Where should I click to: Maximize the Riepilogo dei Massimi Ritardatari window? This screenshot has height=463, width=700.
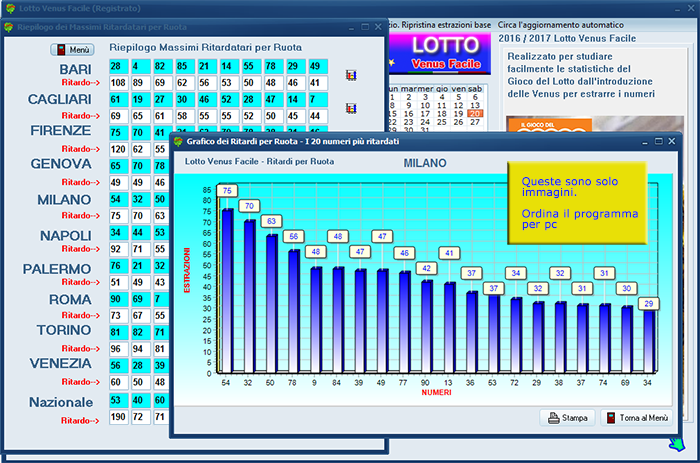[x=365, y=27]
